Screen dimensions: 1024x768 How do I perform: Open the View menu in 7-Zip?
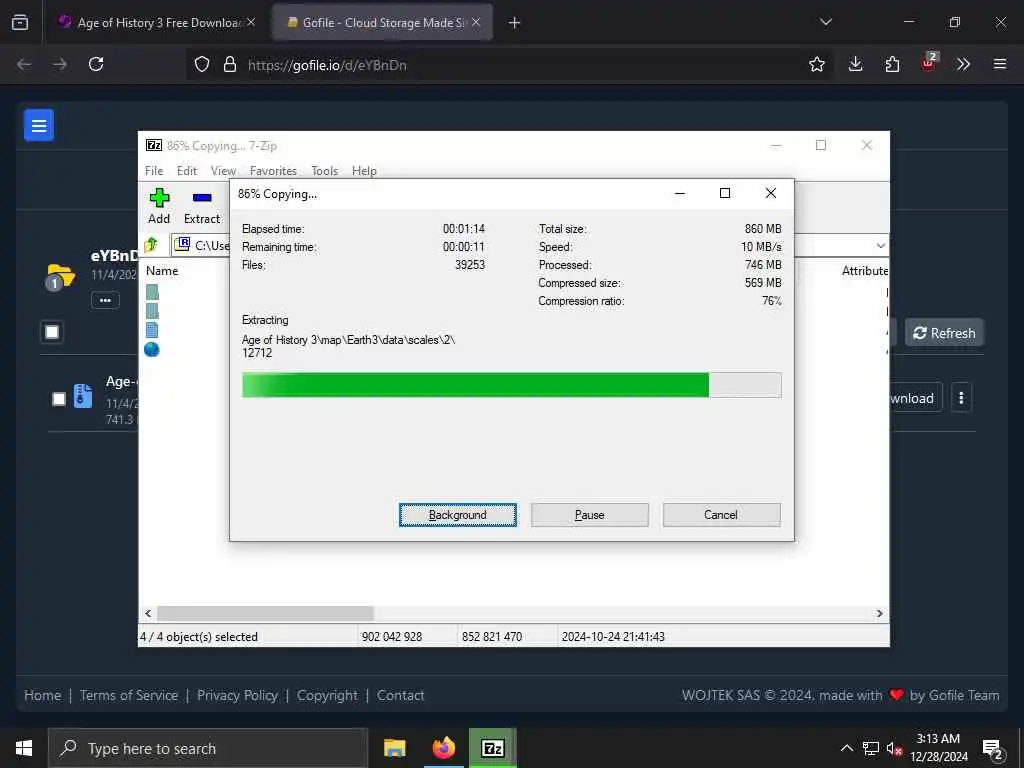pyautogui.click(x=223, y=170)
